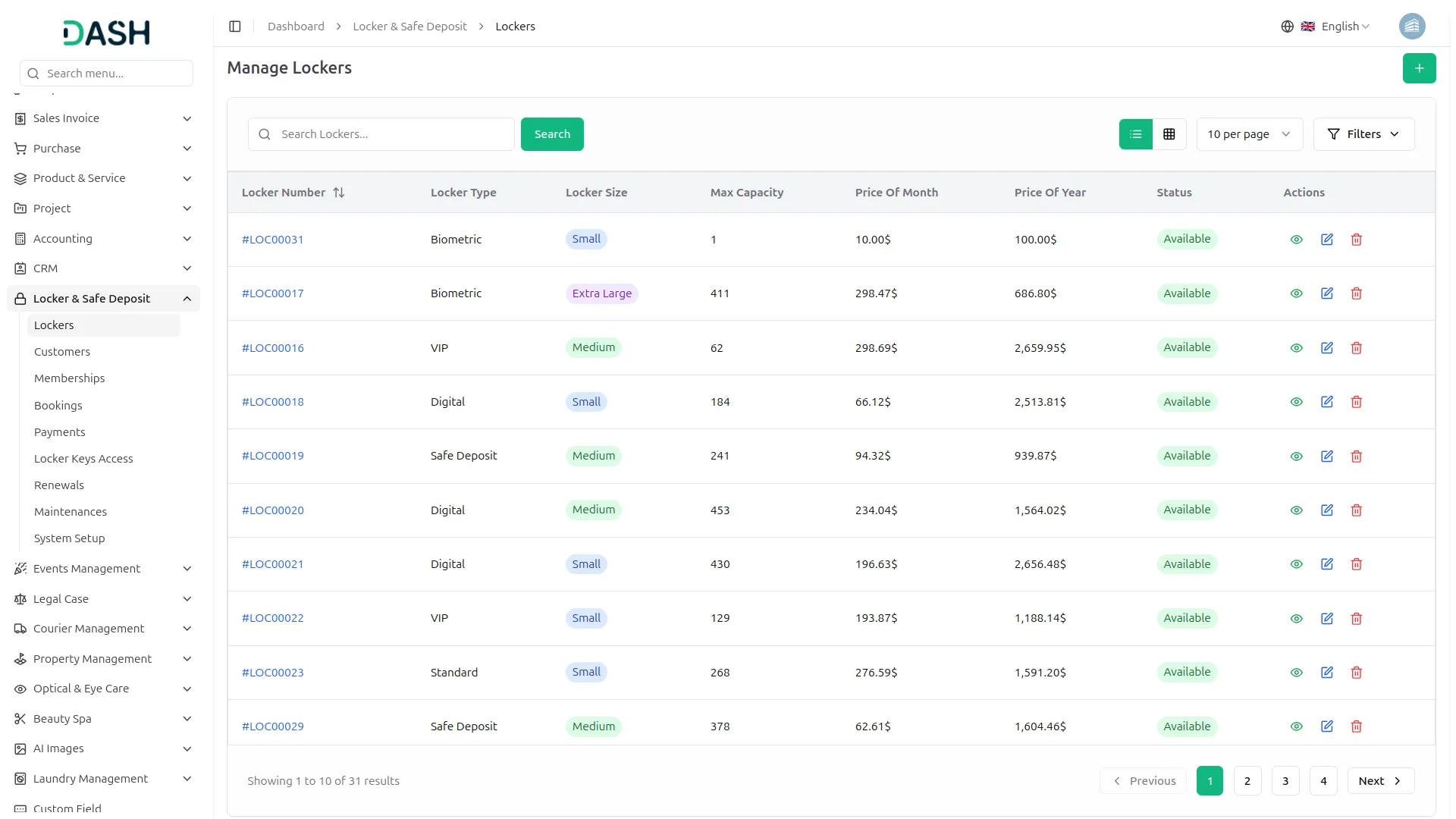The width and height of the screenshot is (1456, 819).
Task: Go to page 3 of results
Action: (1285, 780)
